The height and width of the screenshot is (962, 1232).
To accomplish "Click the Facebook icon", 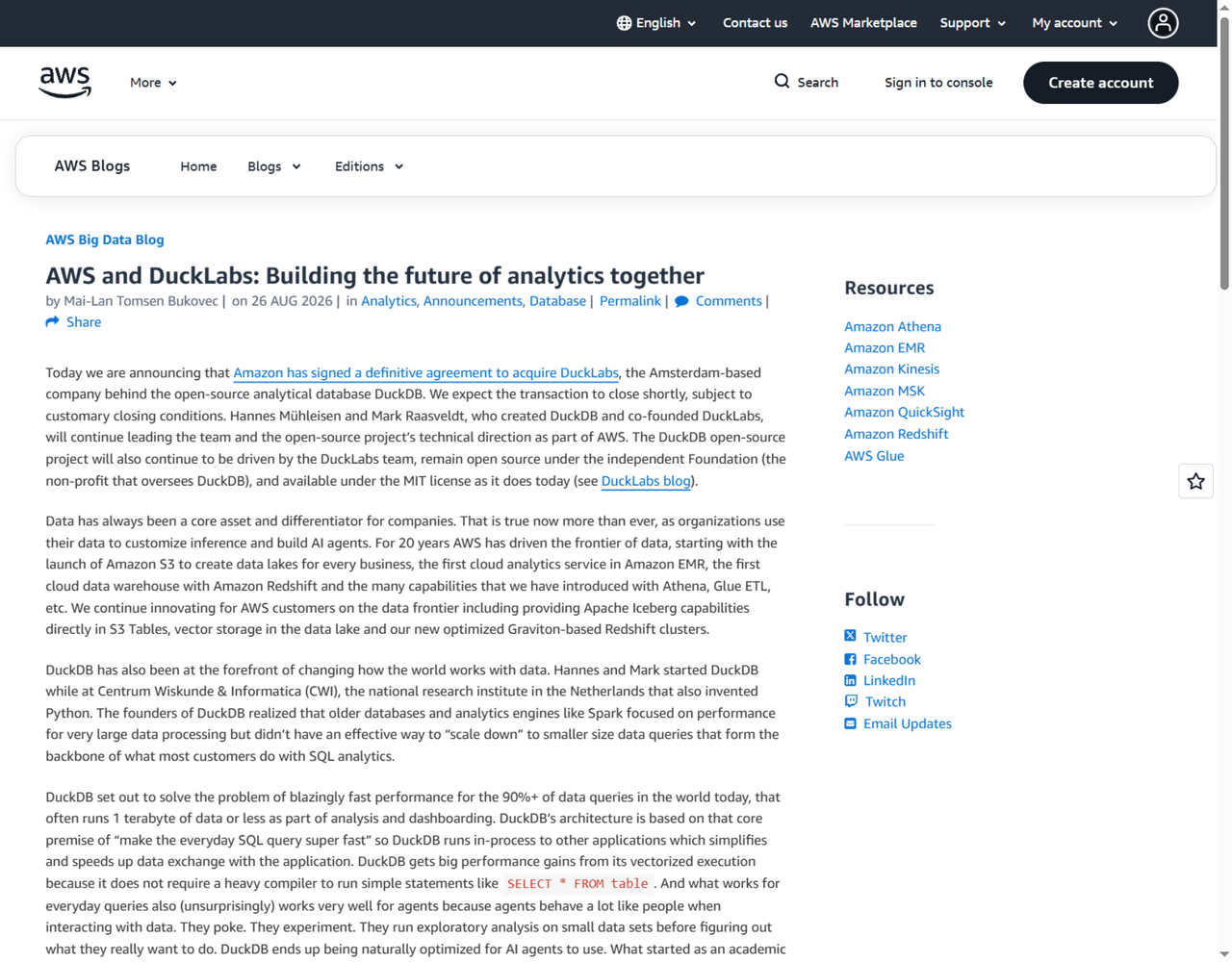I will coord(850,659).
